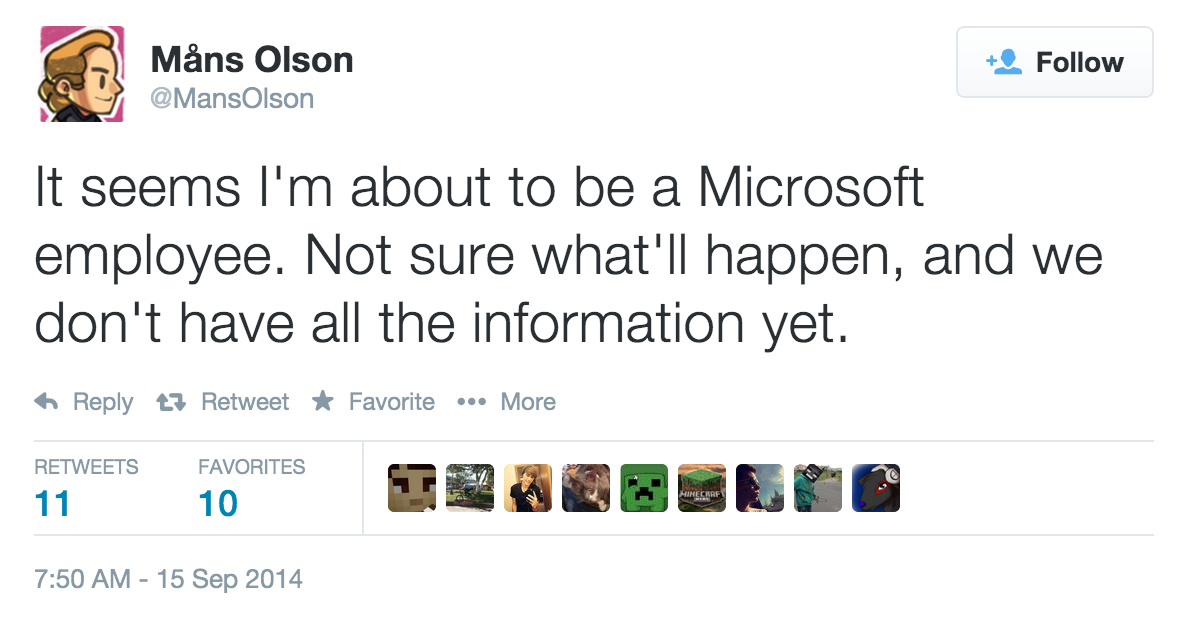Open the Minecraft grass block logo avatar
The height and width of the screenshot is (632, 1184).
coord(702,489)
